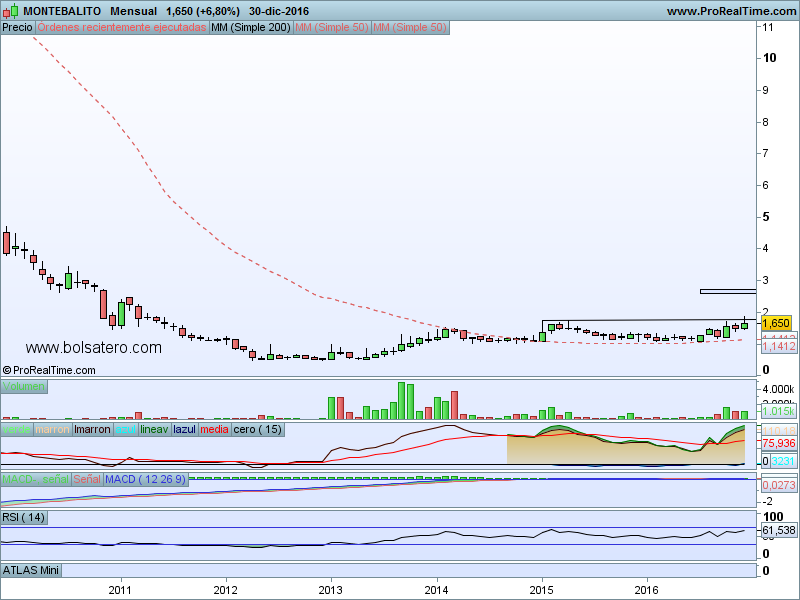Click the 100 label on RSI axis
Image resolution: width=800 pixels, height=600 pixels.
(773, 516)
